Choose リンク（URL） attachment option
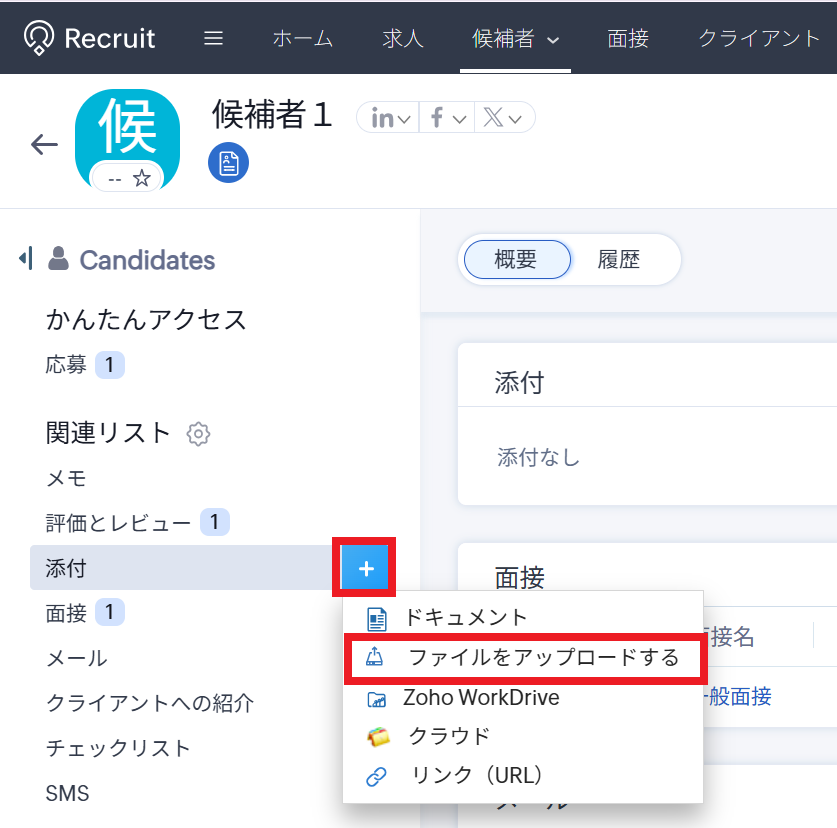 pyautogui.click(x=476, y=775)
